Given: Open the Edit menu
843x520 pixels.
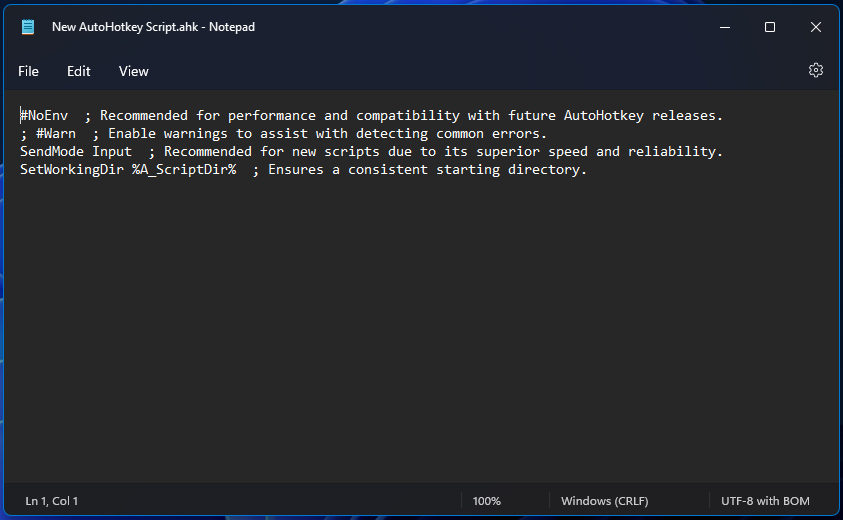Looking at the screenshot, I should pyautogui.click(x=79, y=71).
